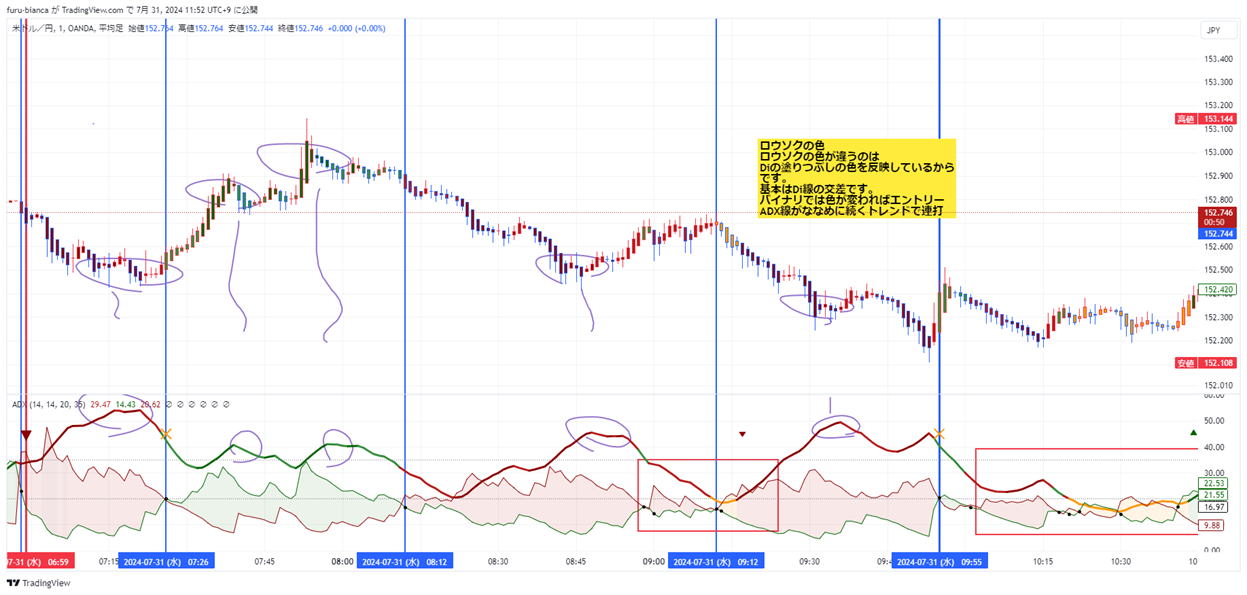Click the 2024-07-31 07:26 time label

(x=166, y=562)
